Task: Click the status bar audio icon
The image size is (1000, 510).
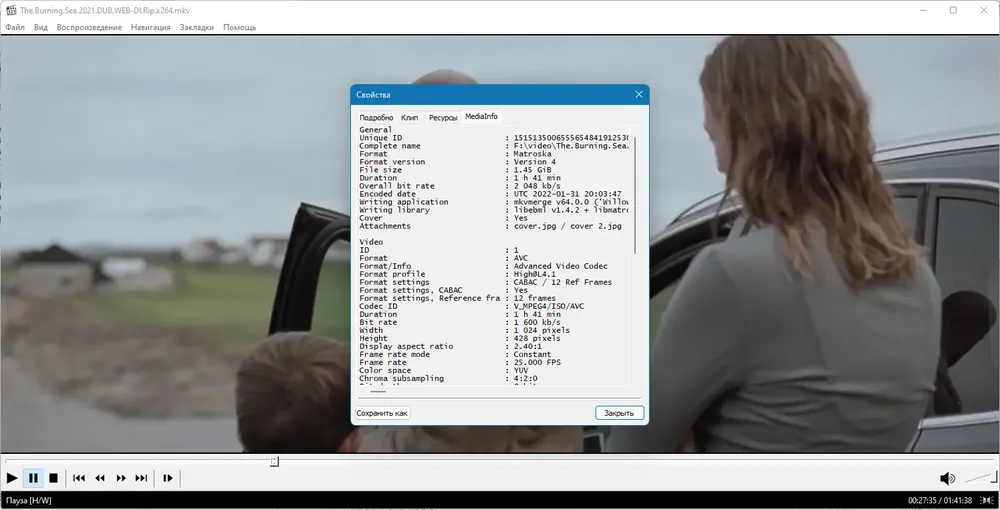Action: pyautogui.click(x=987, y=500)
